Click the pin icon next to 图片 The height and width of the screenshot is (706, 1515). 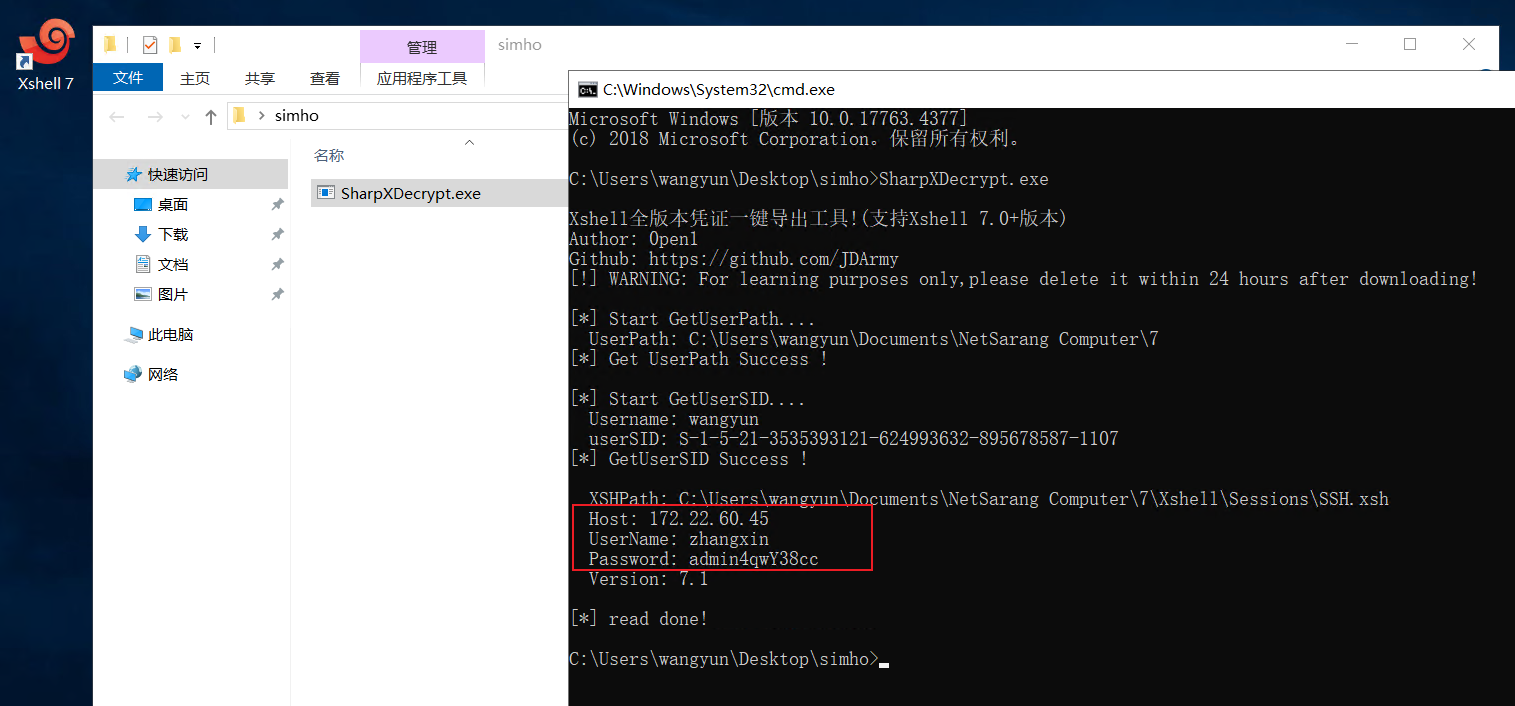point(277,294)
